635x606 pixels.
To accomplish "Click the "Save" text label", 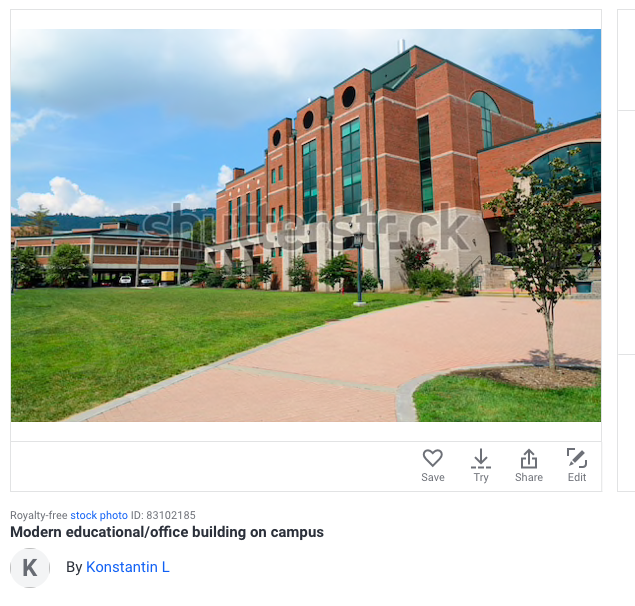I will click(x=433, y=477).
